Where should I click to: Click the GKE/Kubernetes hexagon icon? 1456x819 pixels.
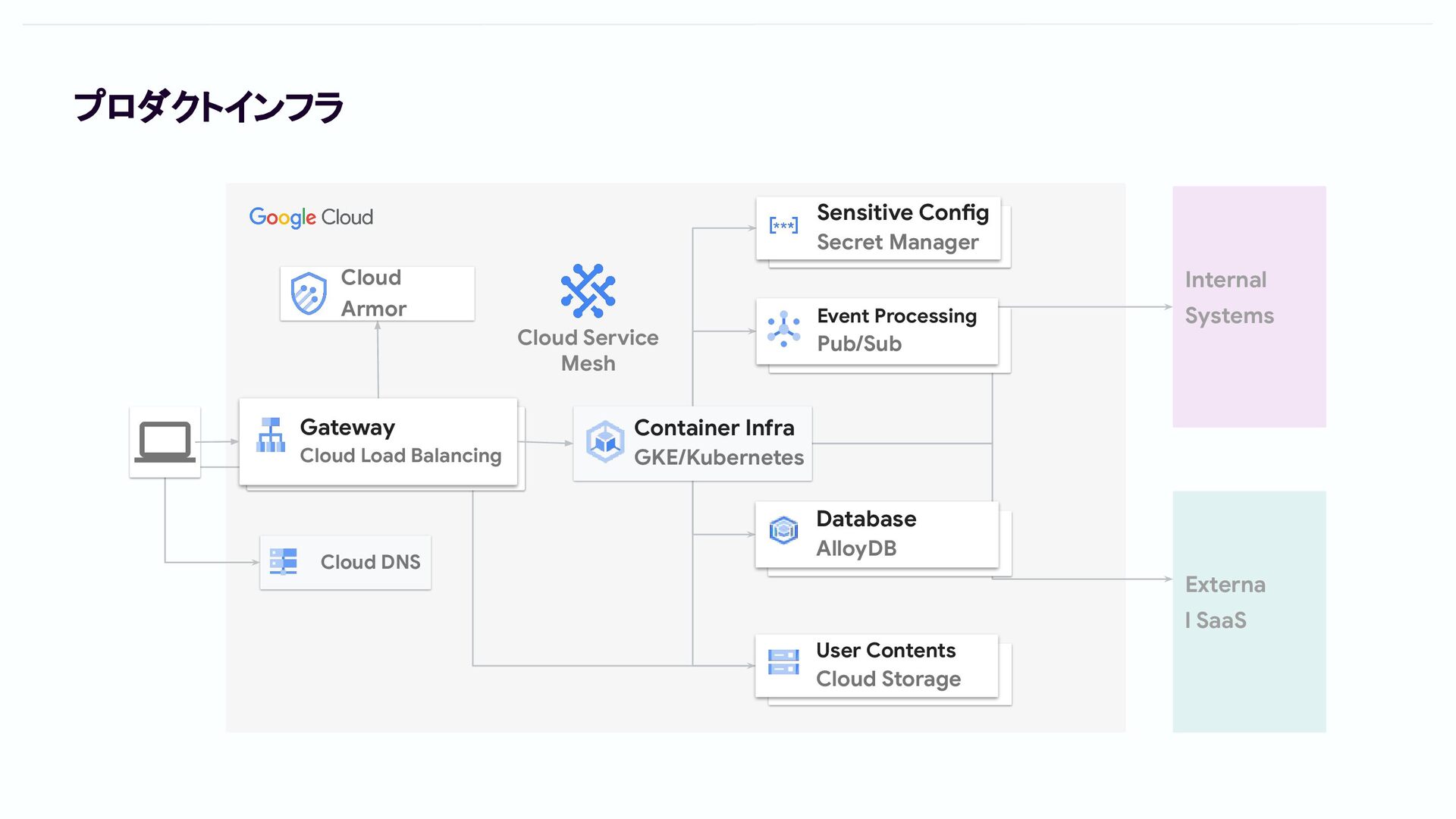pos(605,441)
